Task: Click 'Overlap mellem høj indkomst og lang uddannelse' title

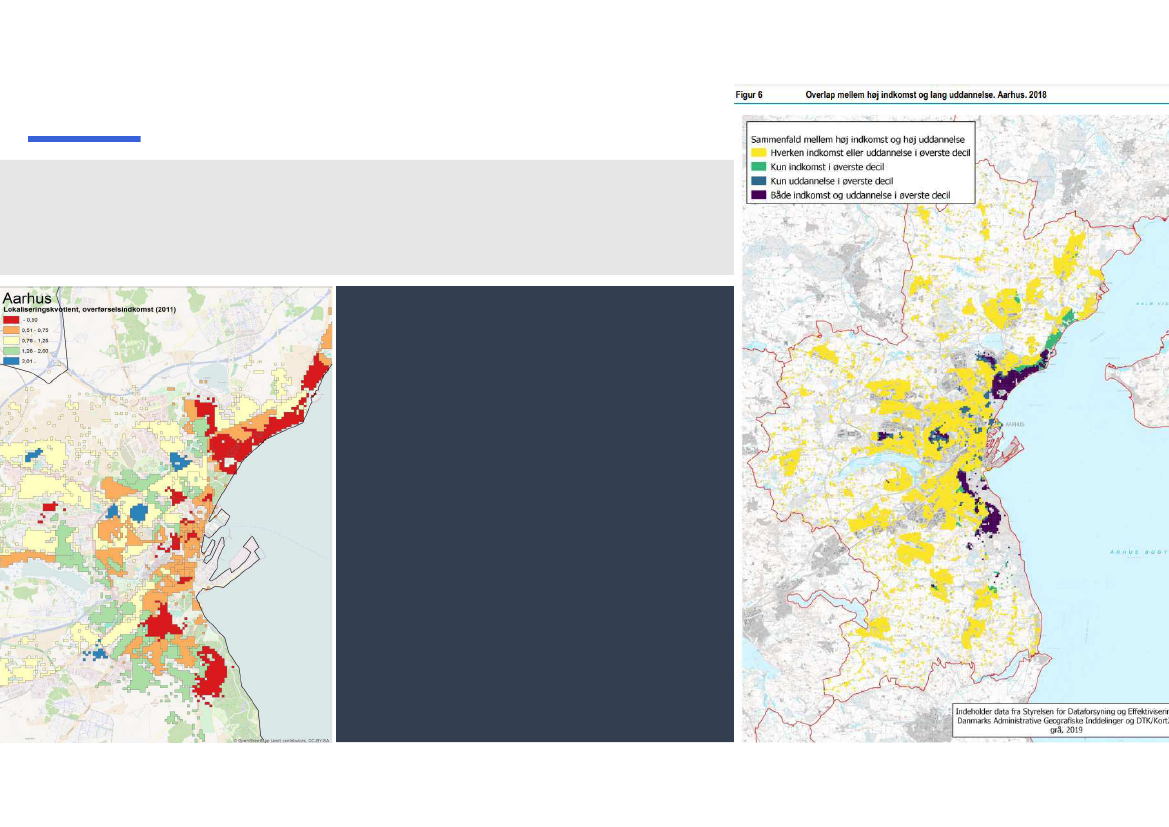Action: click(x=926, y=95)
